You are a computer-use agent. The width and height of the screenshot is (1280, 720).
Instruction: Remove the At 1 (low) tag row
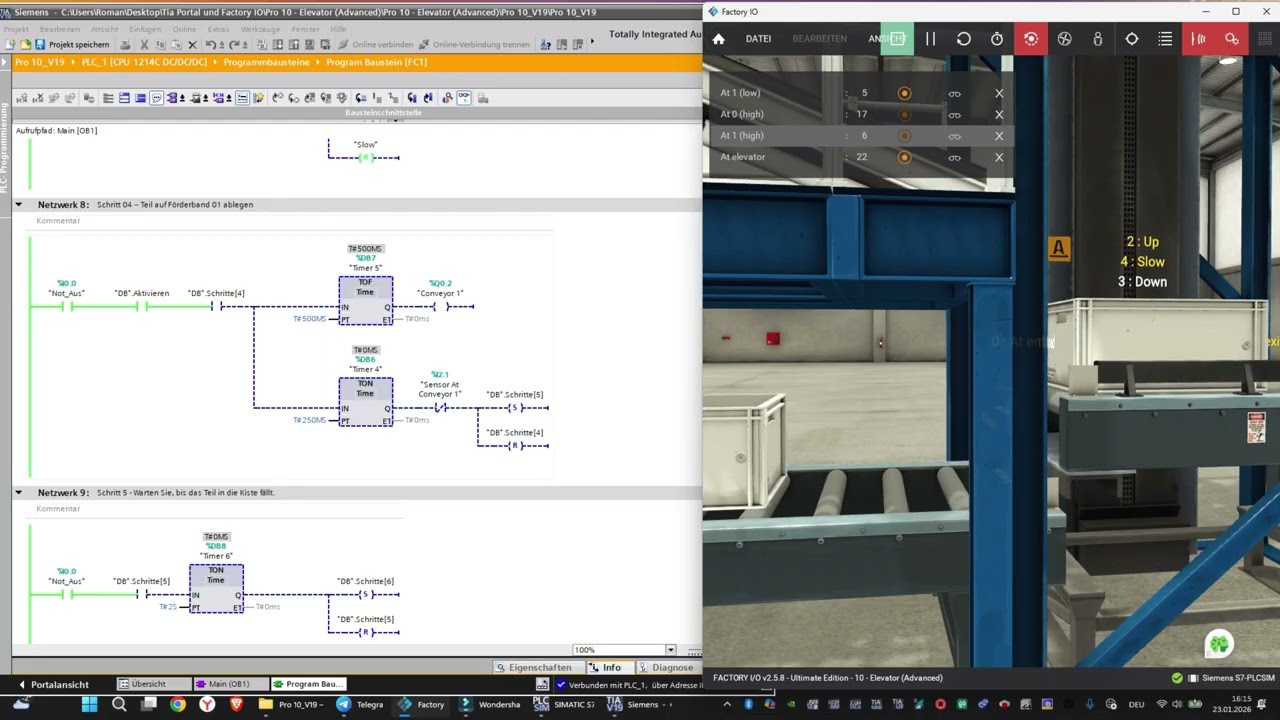coord(999,93)
